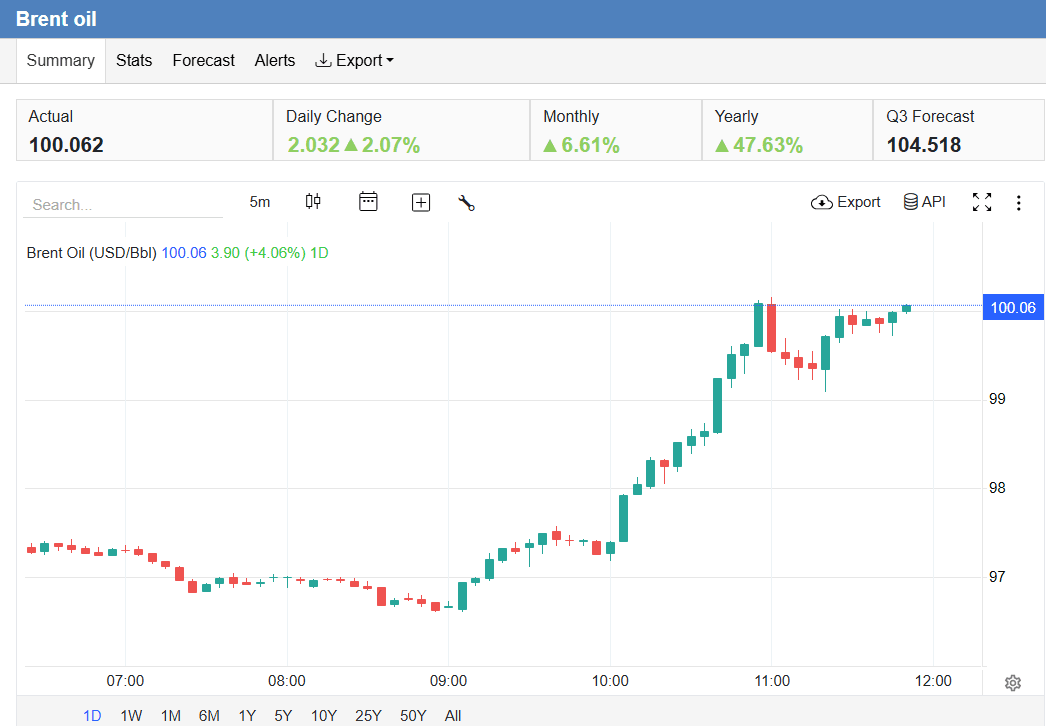Click the Brent Oil (USD/Bbl) chart legend
Viewport: 1046px width, 726px height.
pyautogui.click(x=91, y=253)
